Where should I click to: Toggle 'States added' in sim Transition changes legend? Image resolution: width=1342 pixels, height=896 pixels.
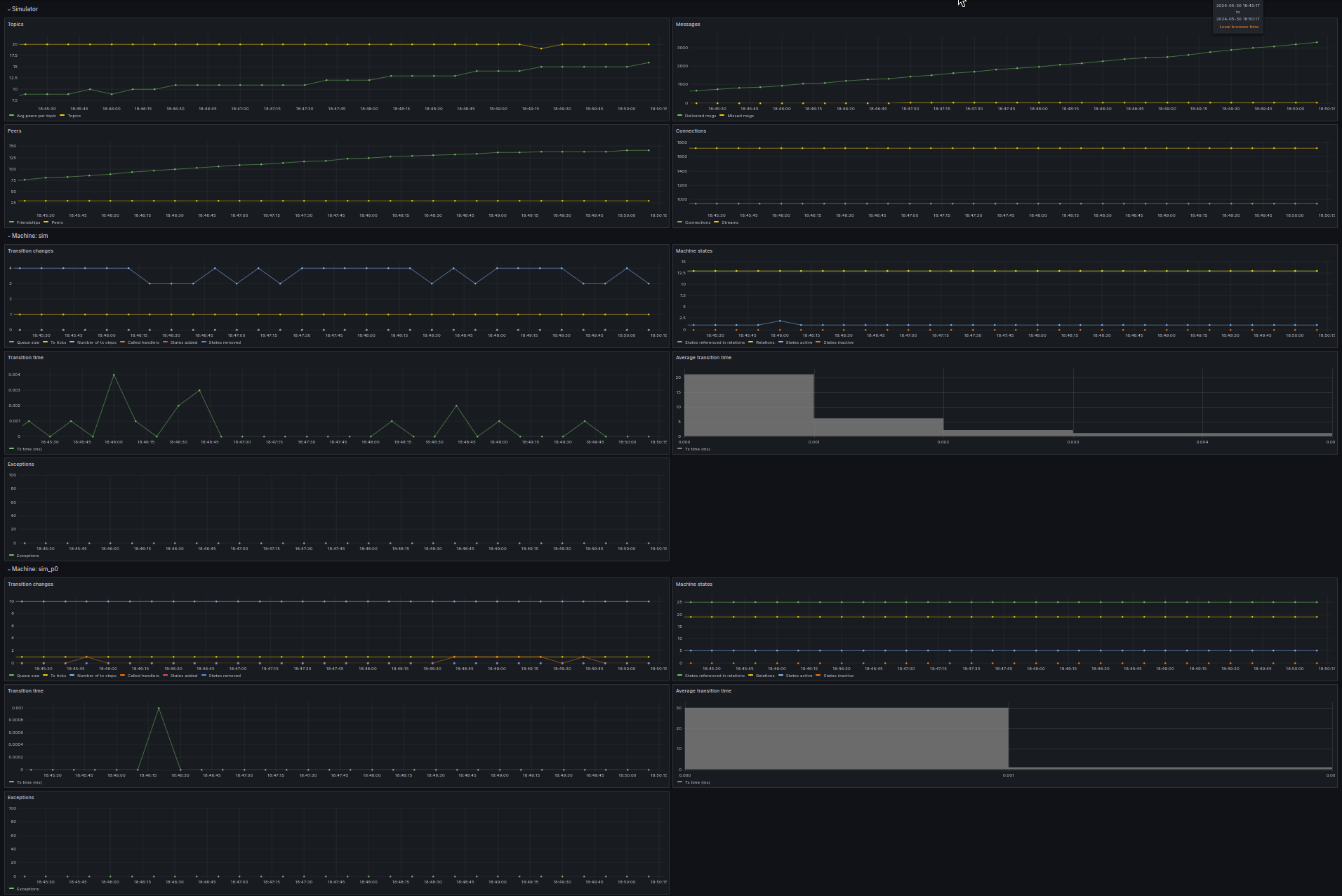(184, 342)
